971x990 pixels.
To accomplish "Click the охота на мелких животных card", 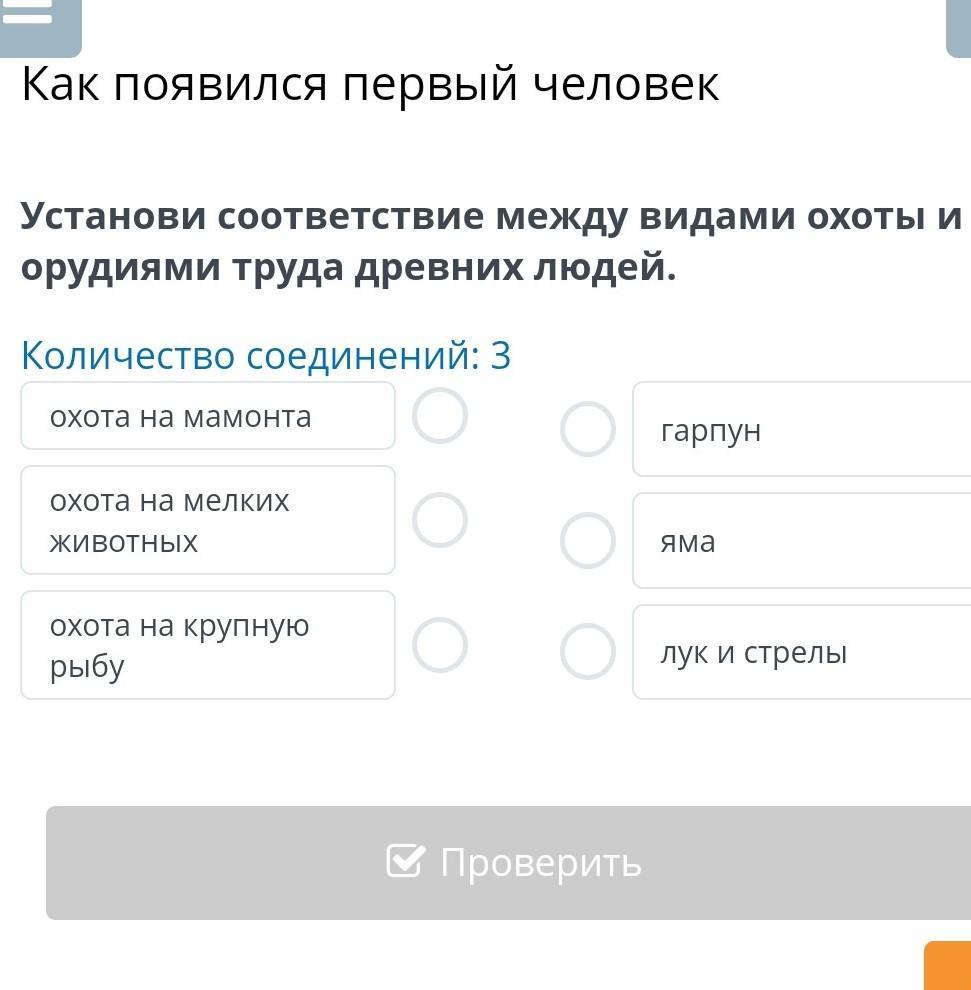I will click(x=207, y=521).
